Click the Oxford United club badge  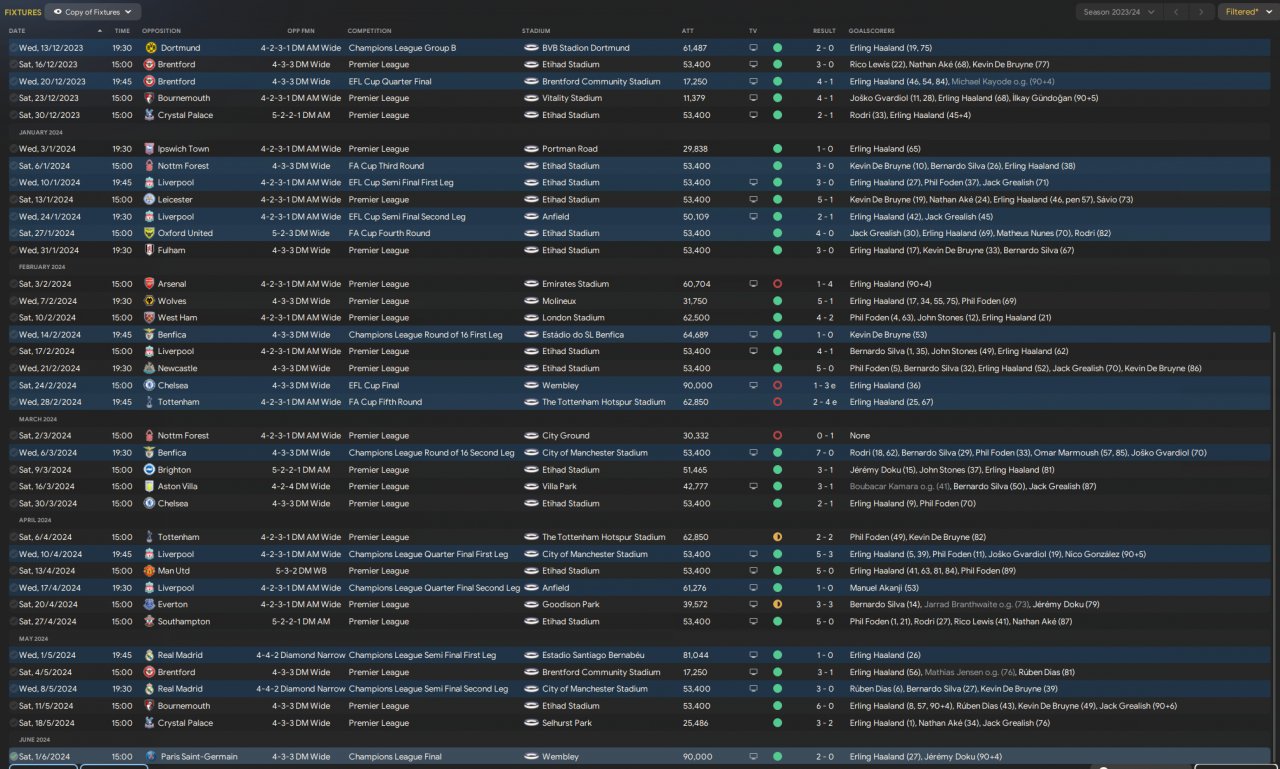pyautogui.click(x=149, y=234)
